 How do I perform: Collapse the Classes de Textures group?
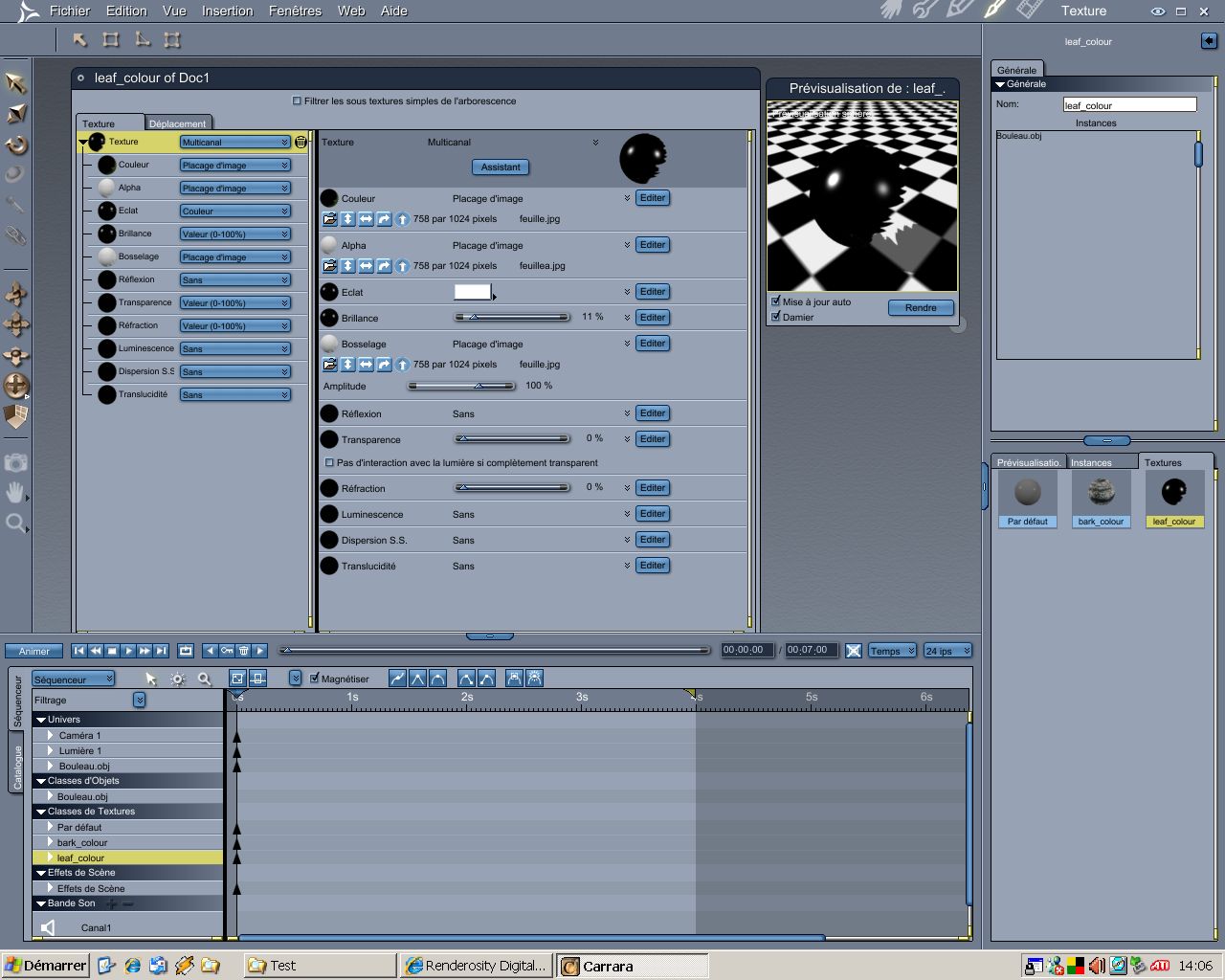41,812
